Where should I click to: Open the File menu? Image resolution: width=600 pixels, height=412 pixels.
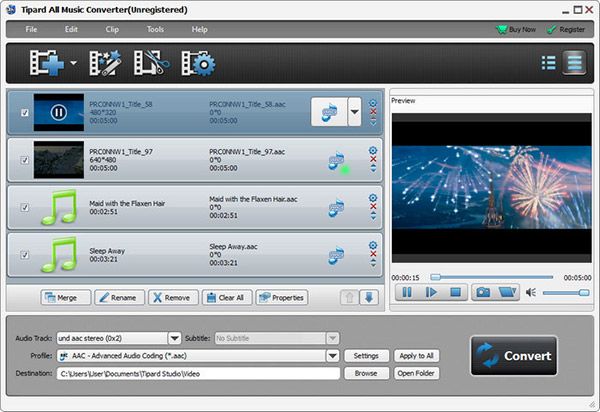pos(31,29)
